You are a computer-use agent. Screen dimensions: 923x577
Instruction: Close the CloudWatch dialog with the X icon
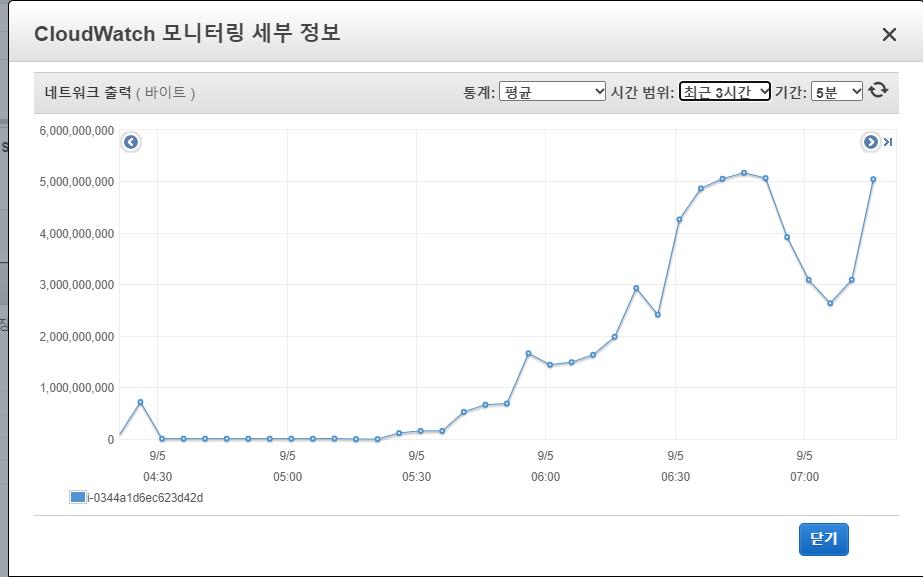click(888, 35)
